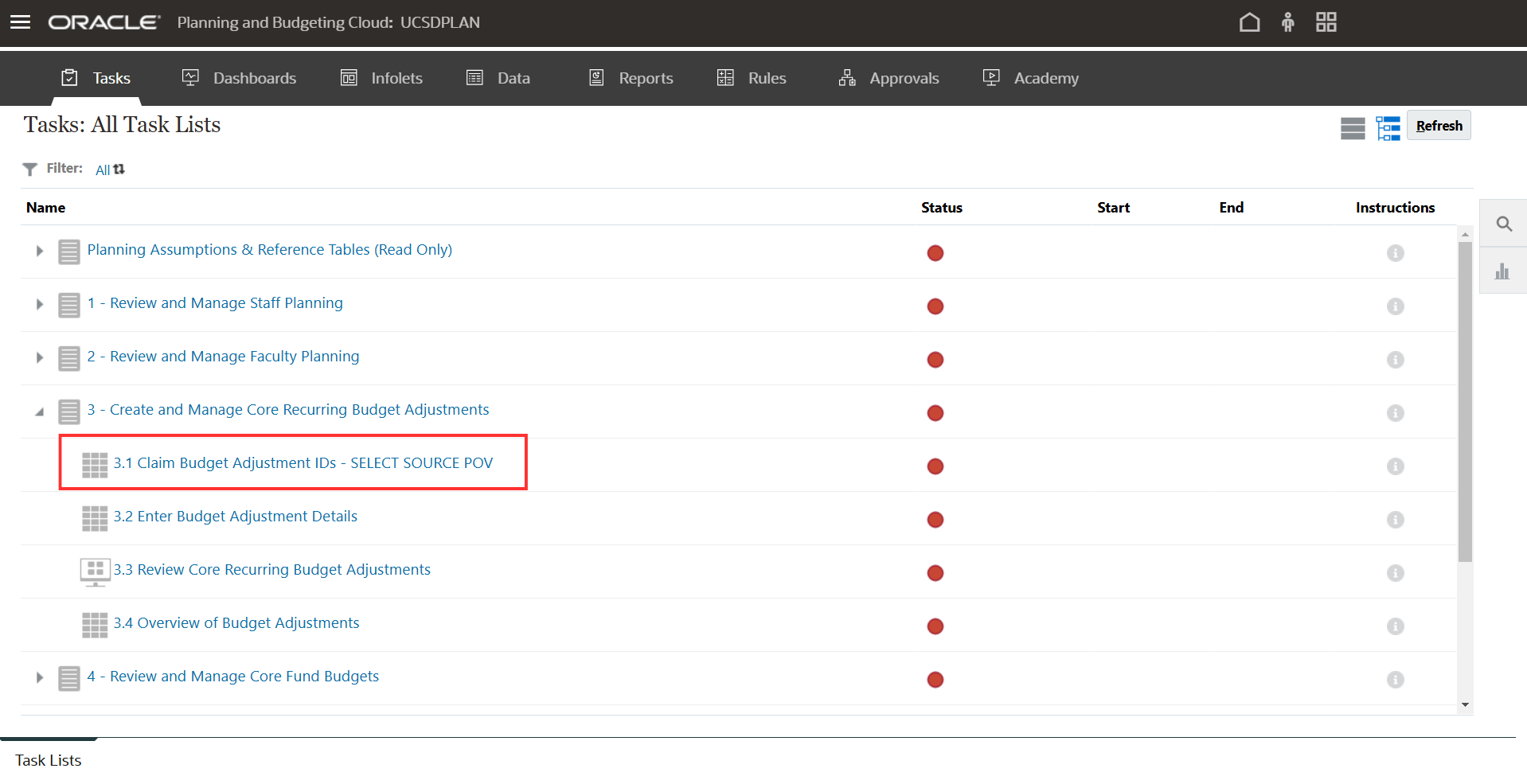This screenshot has width=1527, height=784.
Task: Open 3.1 Claim Budget Adjustment IDs task
Action: pyautogui.click(x=303, y=463)
